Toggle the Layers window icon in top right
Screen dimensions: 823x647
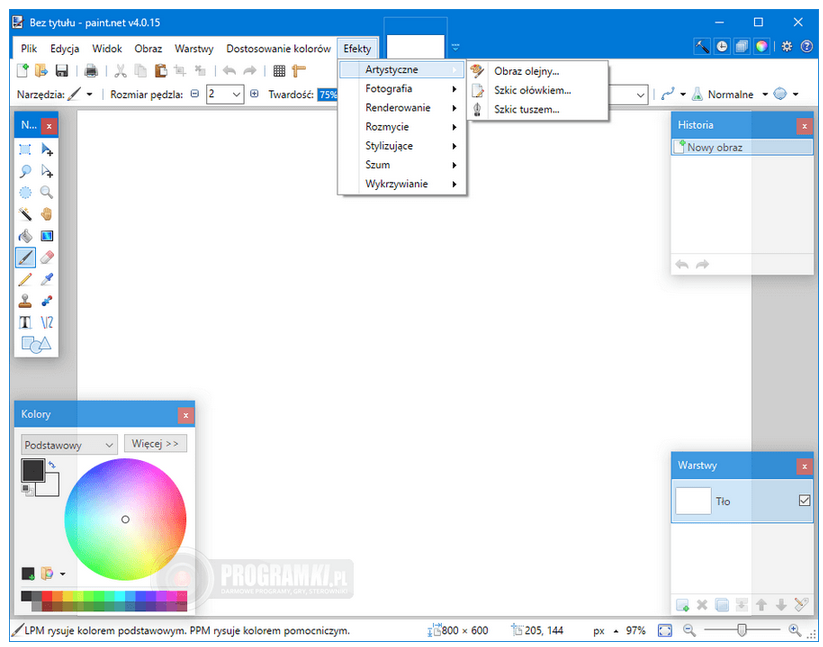point(742,47)
